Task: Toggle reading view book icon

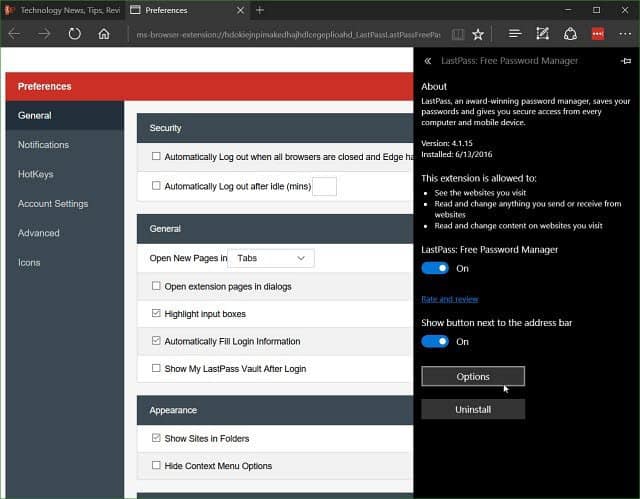Action: point(458,34)
